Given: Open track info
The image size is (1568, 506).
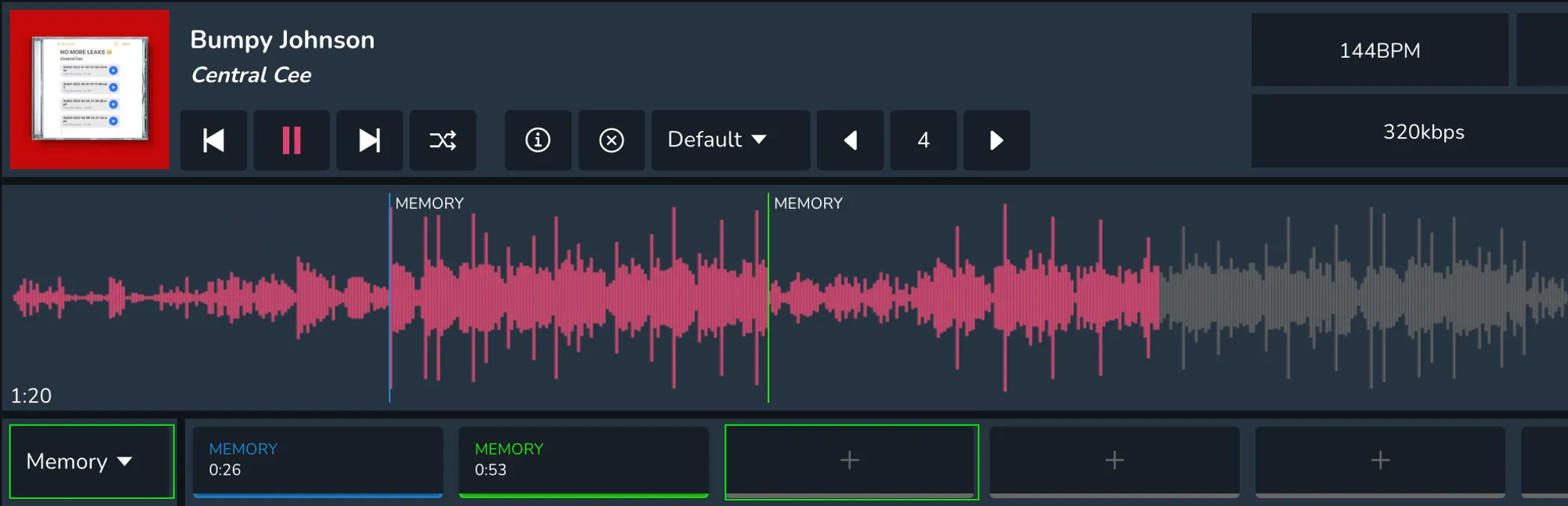Looking at the screenshot, I should click(538, 141).
